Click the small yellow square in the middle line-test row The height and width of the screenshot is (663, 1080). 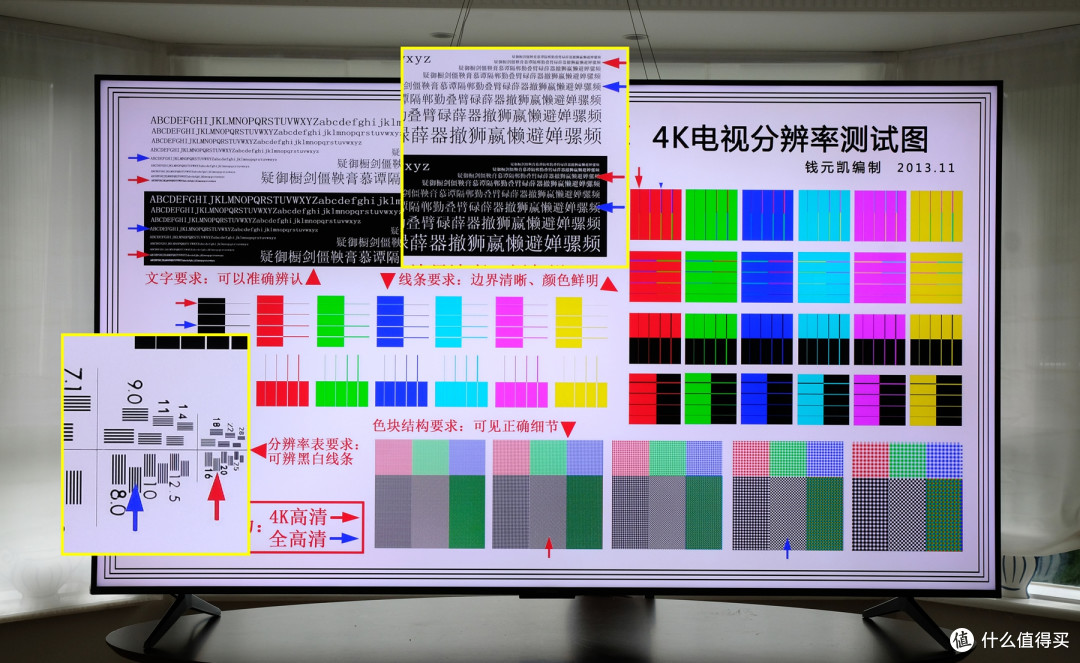click(569, 321)
